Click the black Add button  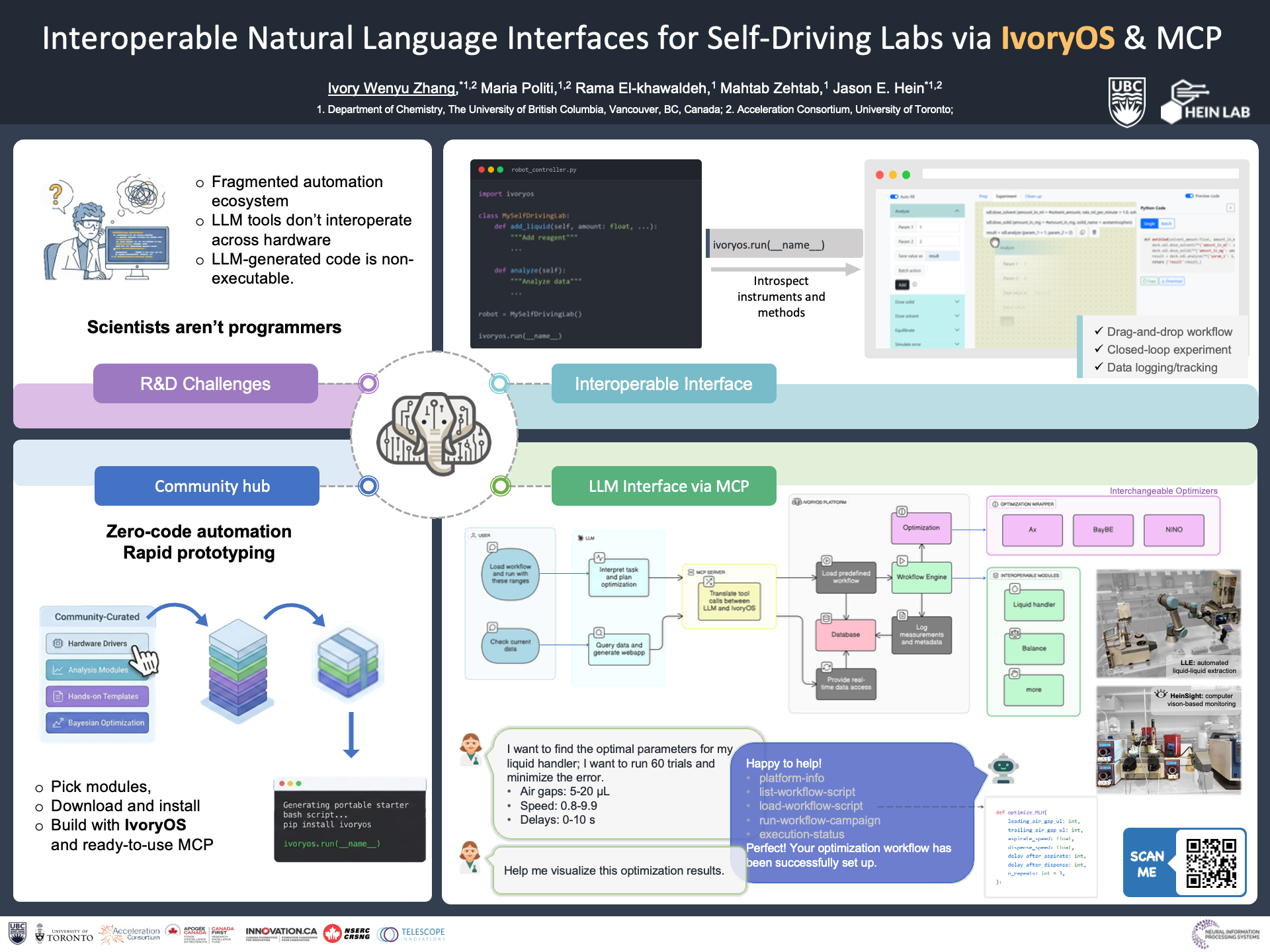coord(902,284)
